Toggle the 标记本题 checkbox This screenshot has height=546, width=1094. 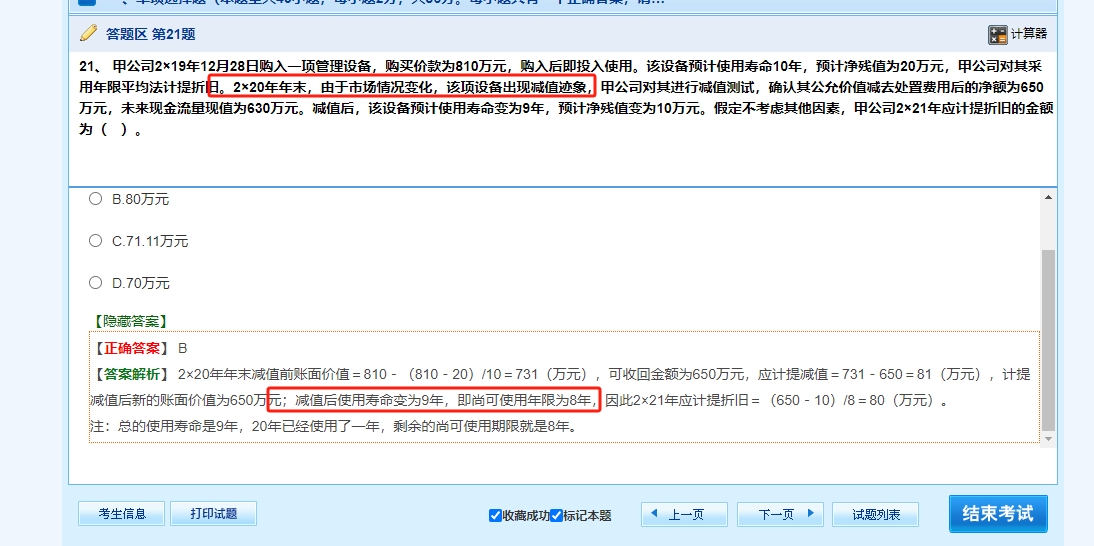click(x=557, y=516)
